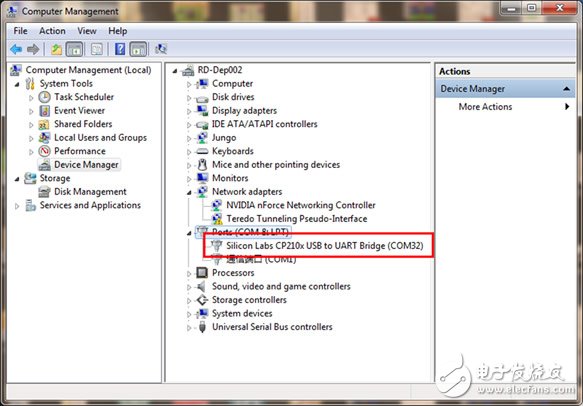583x406 pixels.
Task: Collapse the Network adapters node
Action: tap(189, 192)
